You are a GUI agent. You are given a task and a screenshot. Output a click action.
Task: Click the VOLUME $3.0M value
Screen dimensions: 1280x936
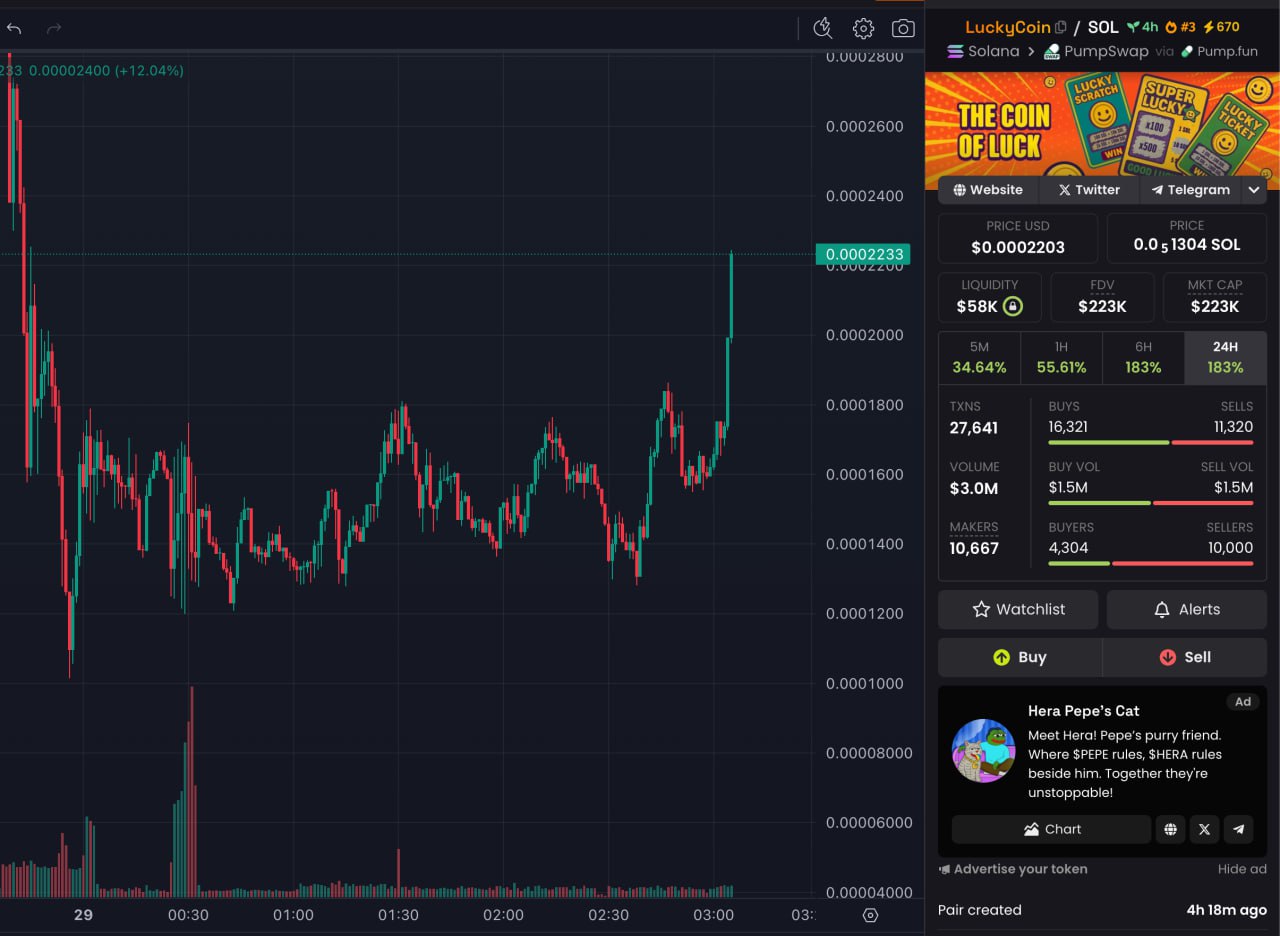pos(973,488)
